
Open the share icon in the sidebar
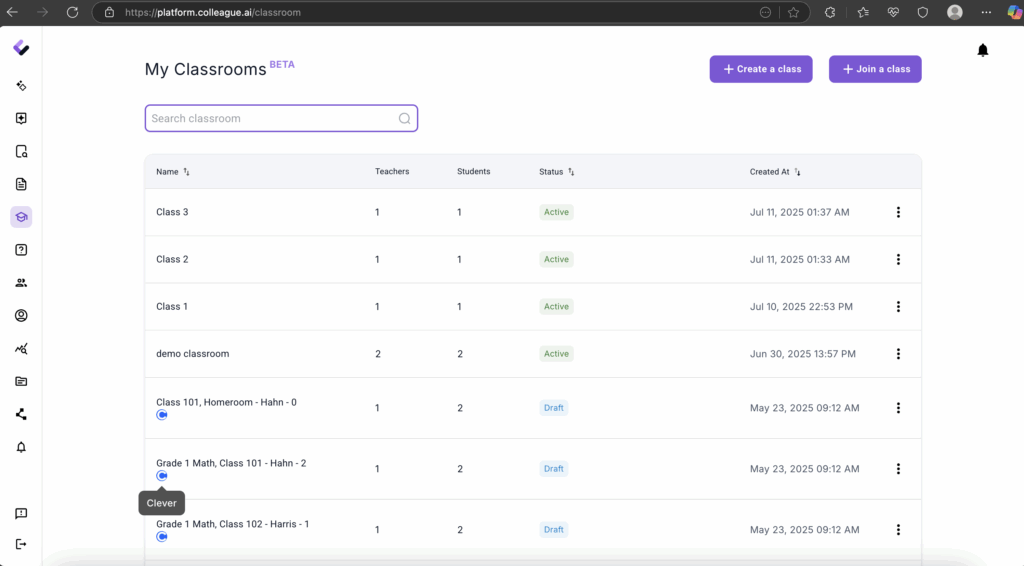[21, 414]
